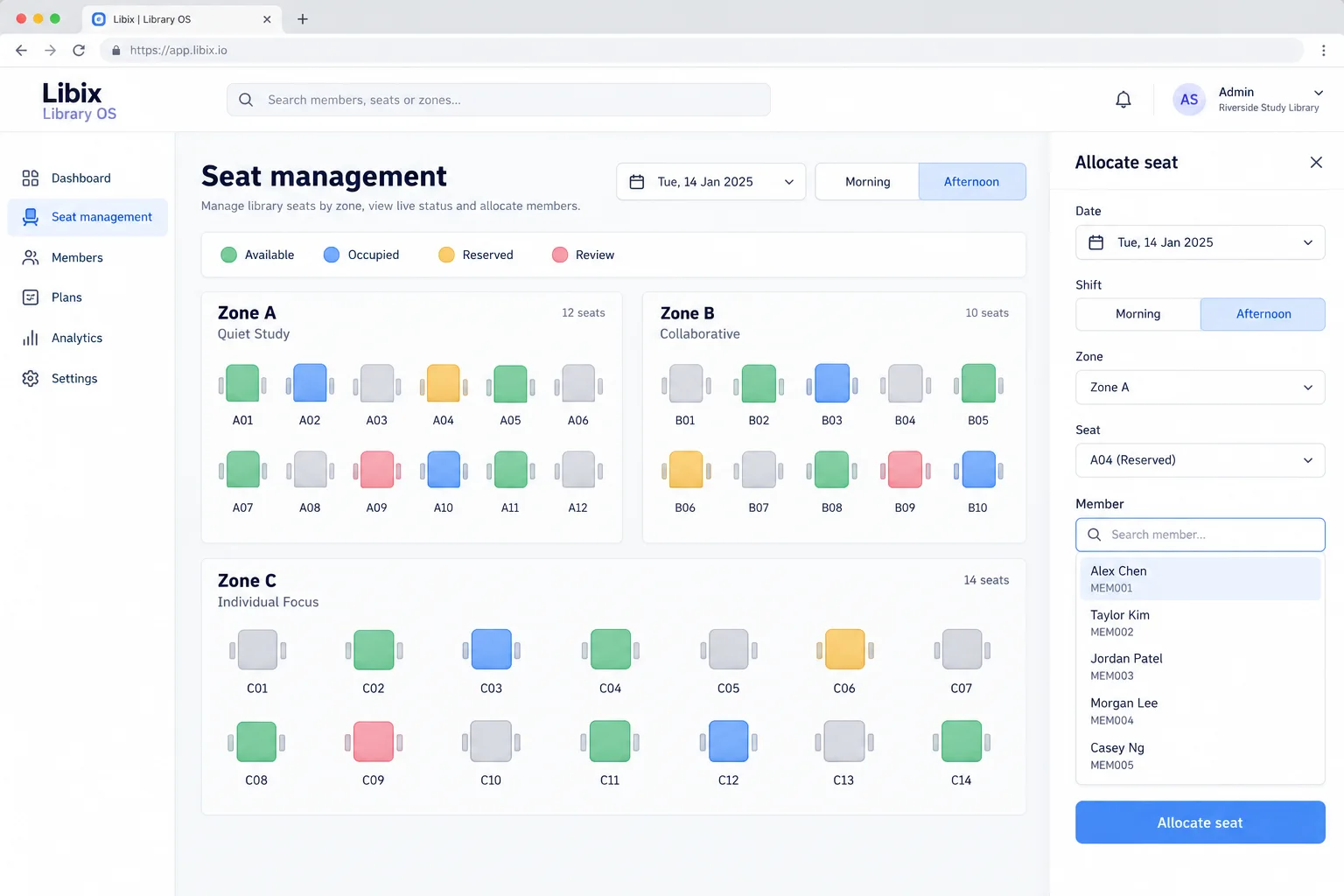Viewport: 1344px width, 896px height.
Task: Select reserved seat A04 in Zone A
Action: [x=444, y=383]
